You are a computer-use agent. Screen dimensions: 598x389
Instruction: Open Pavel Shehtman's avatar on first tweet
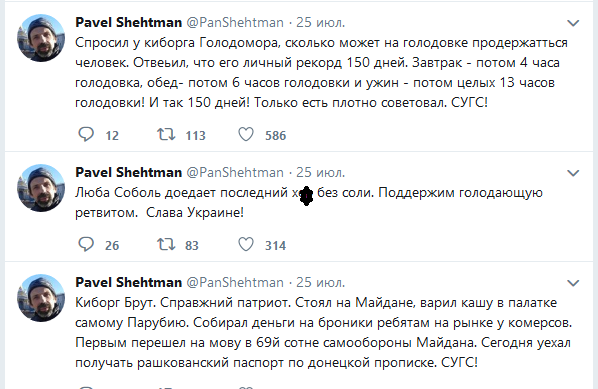click(x=41, y=38)
